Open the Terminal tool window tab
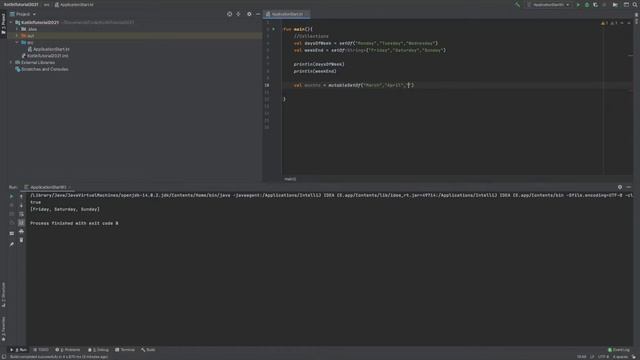 pyautogui.click(x=125, y=350)
